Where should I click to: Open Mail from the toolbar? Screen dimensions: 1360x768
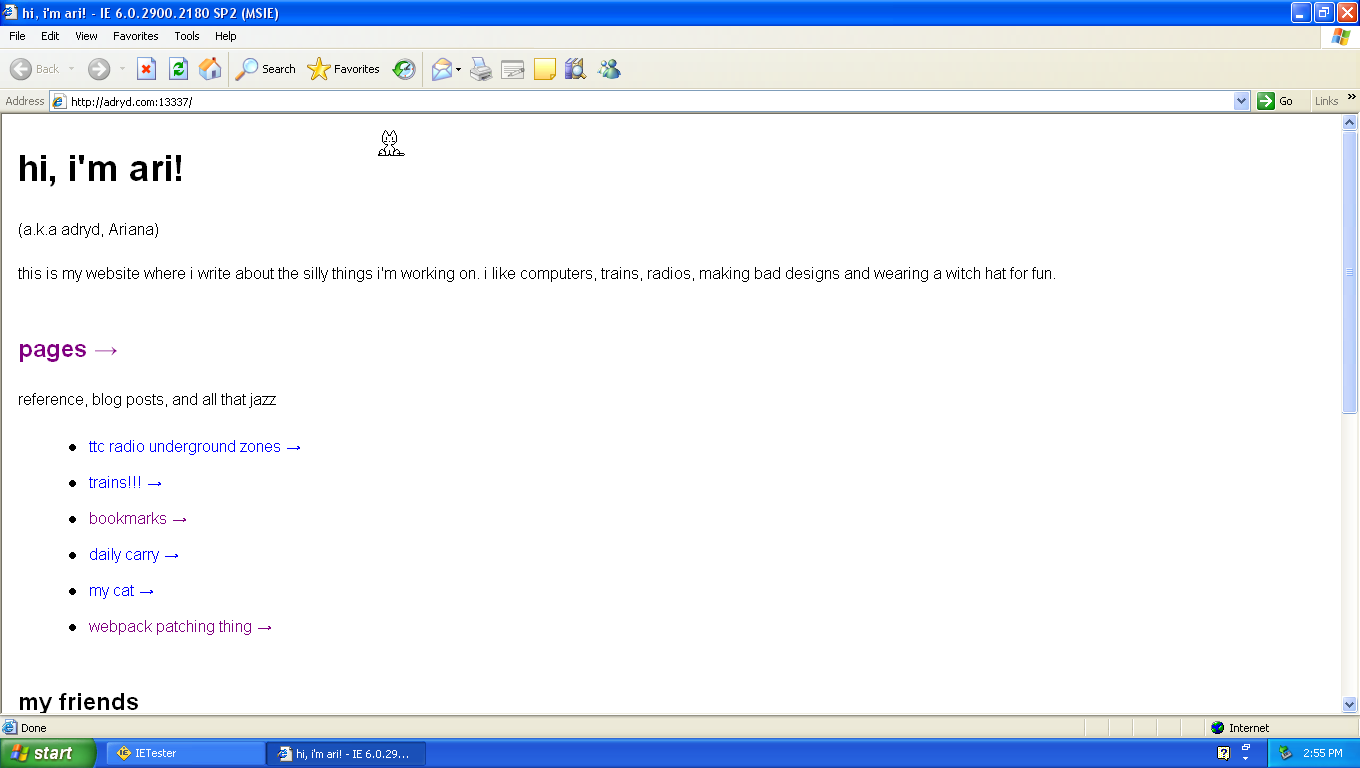pos(440,68)
